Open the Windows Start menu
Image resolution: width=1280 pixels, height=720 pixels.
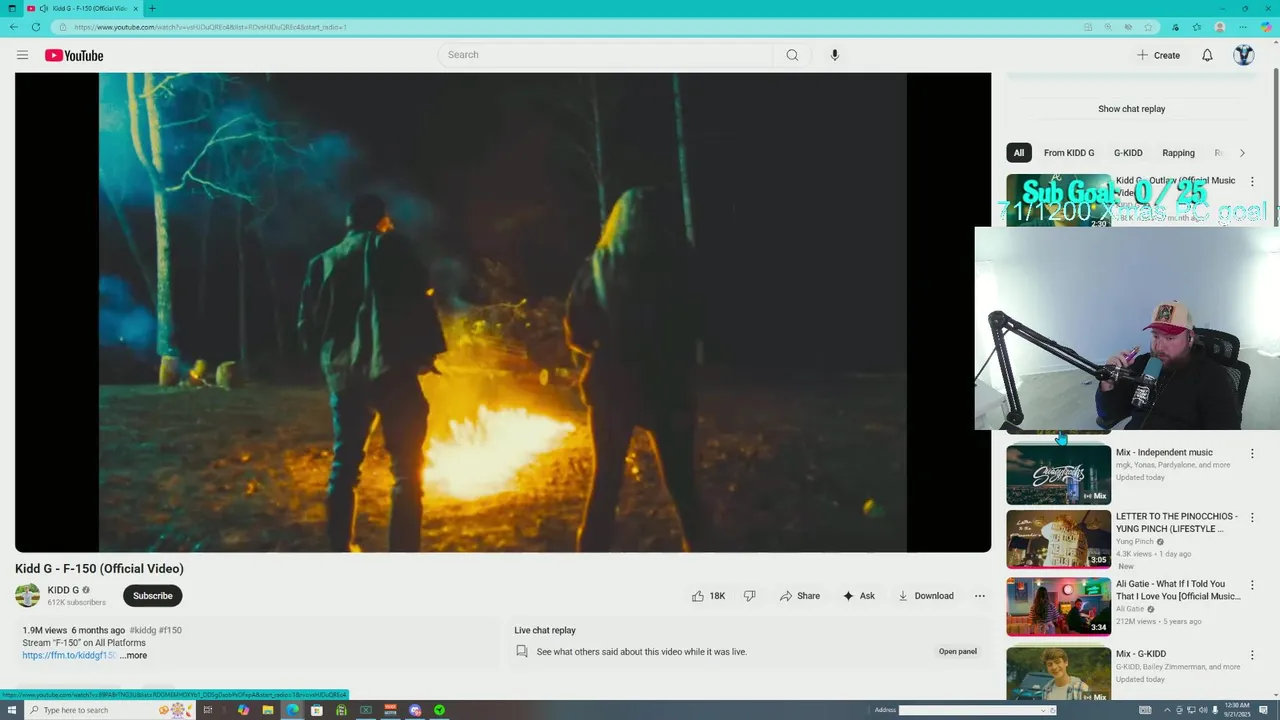pos(11,710)
